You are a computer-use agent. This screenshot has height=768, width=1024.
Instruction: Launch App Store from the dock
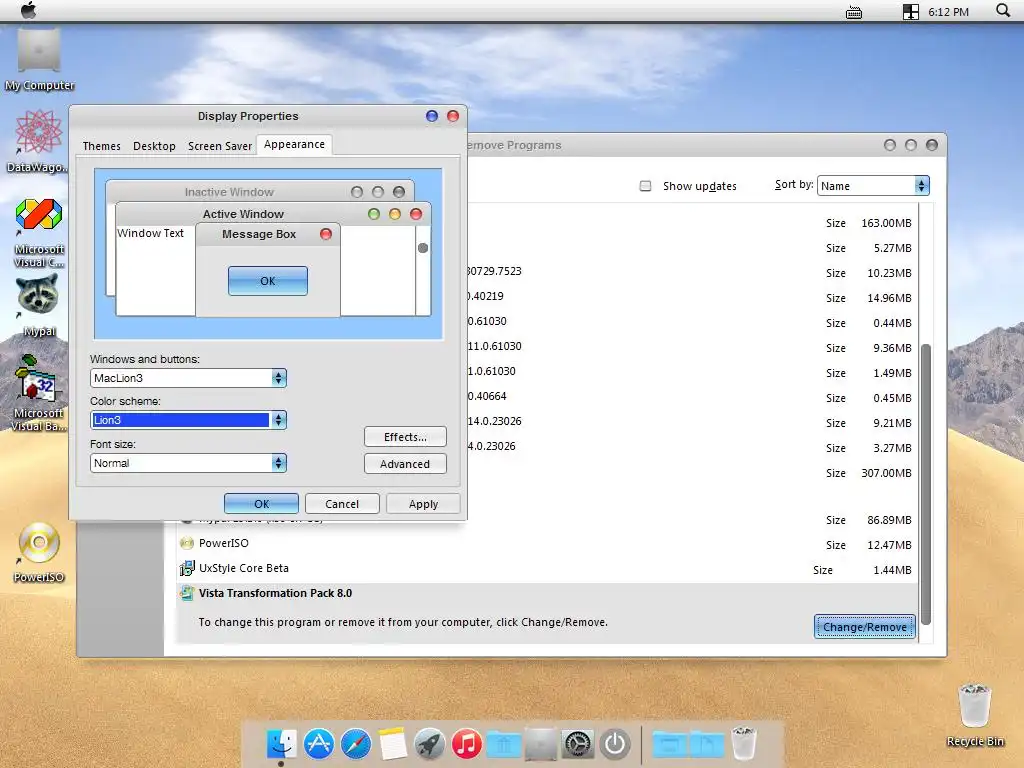[319, 744]
